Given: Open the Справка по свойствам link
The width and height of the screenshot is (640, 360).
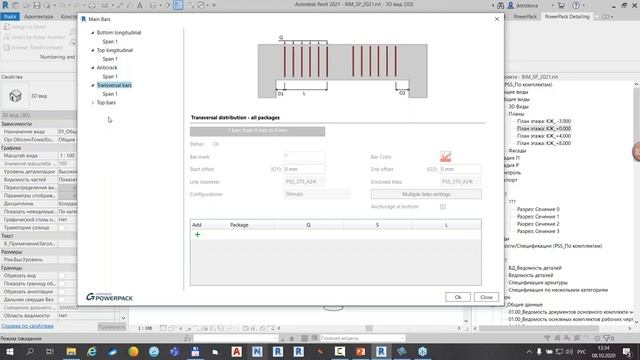Looking at the screenshot, I should click(27, 326).
